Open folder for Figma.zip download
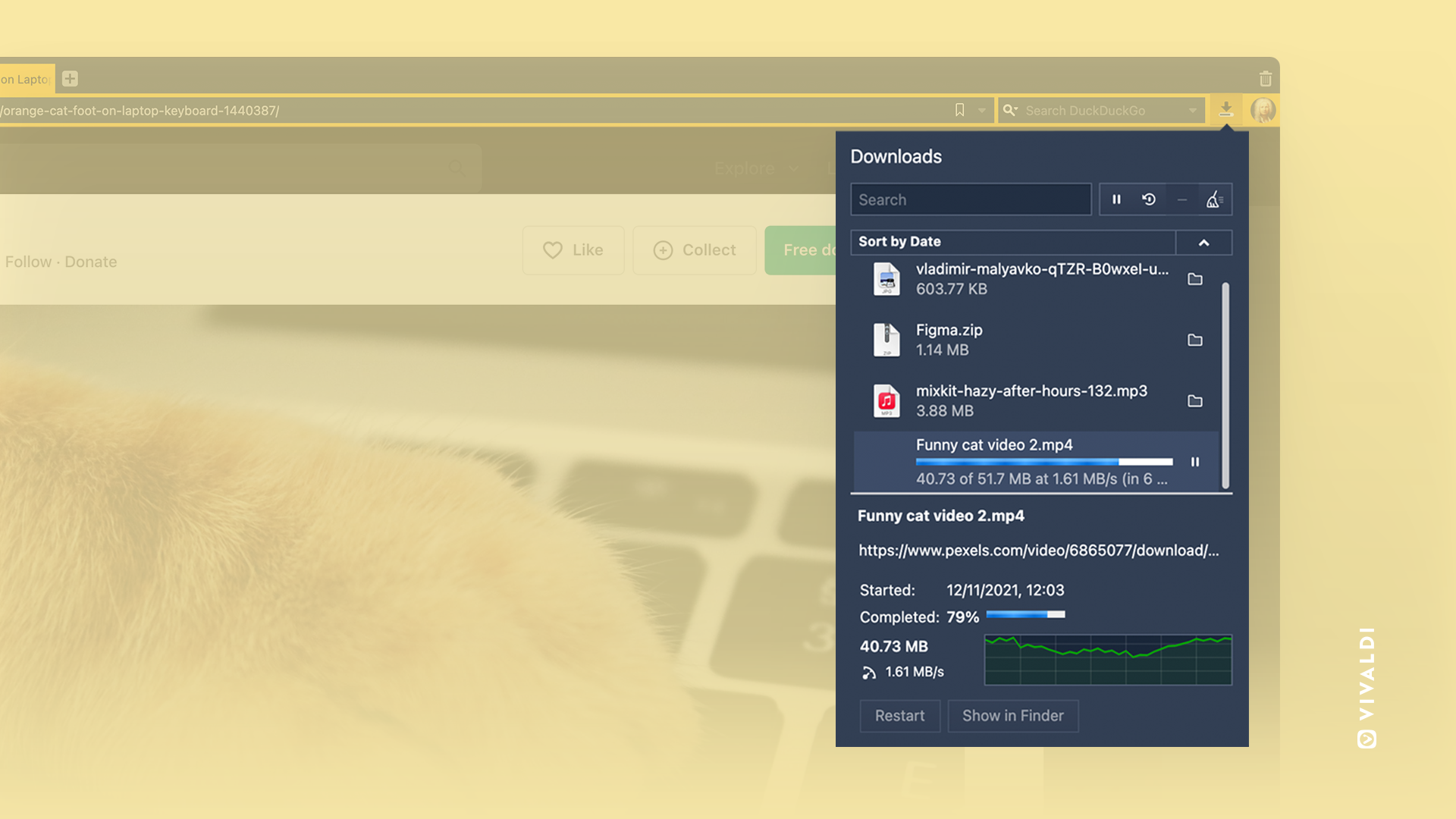This screenshot has width=1456, height=819. click(1195, 340)
